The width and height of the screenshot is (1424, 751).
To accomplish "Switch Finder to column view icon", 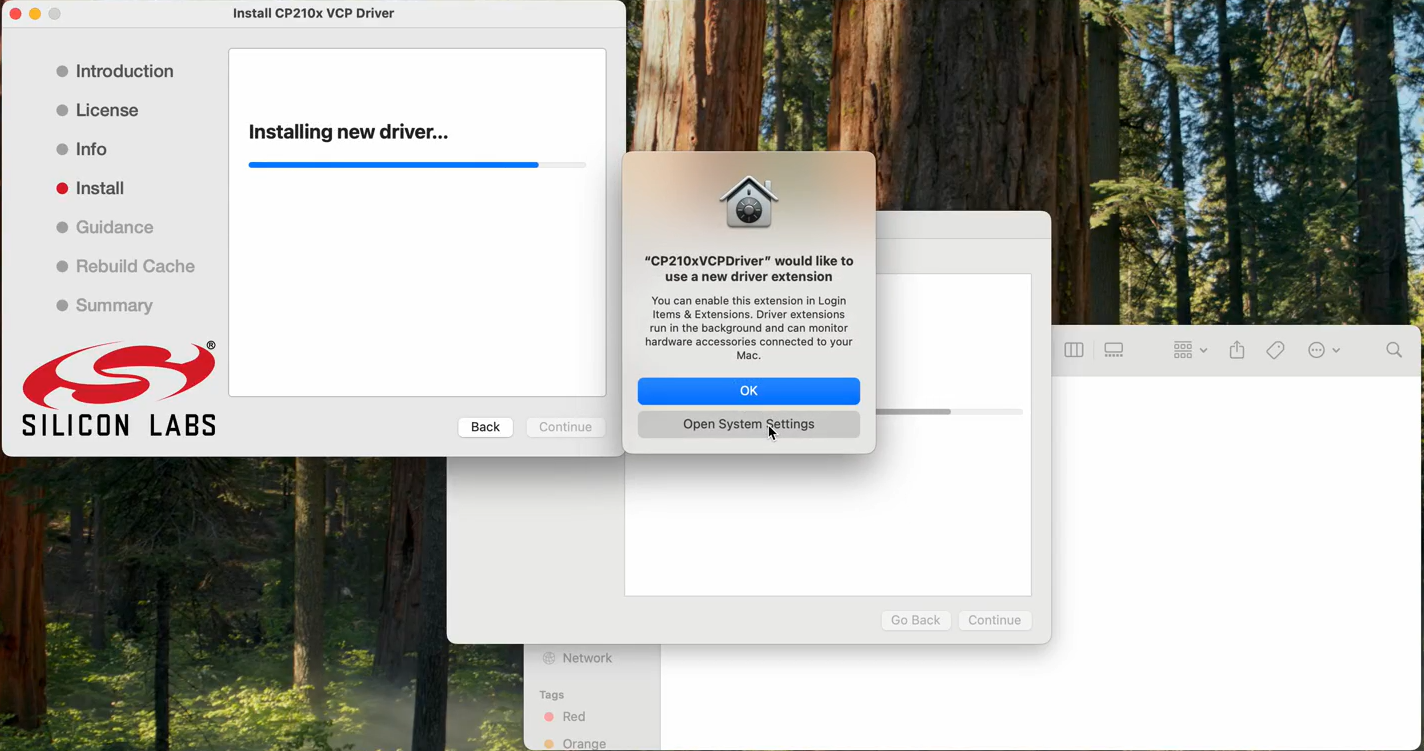I will tap(1074, 351).
